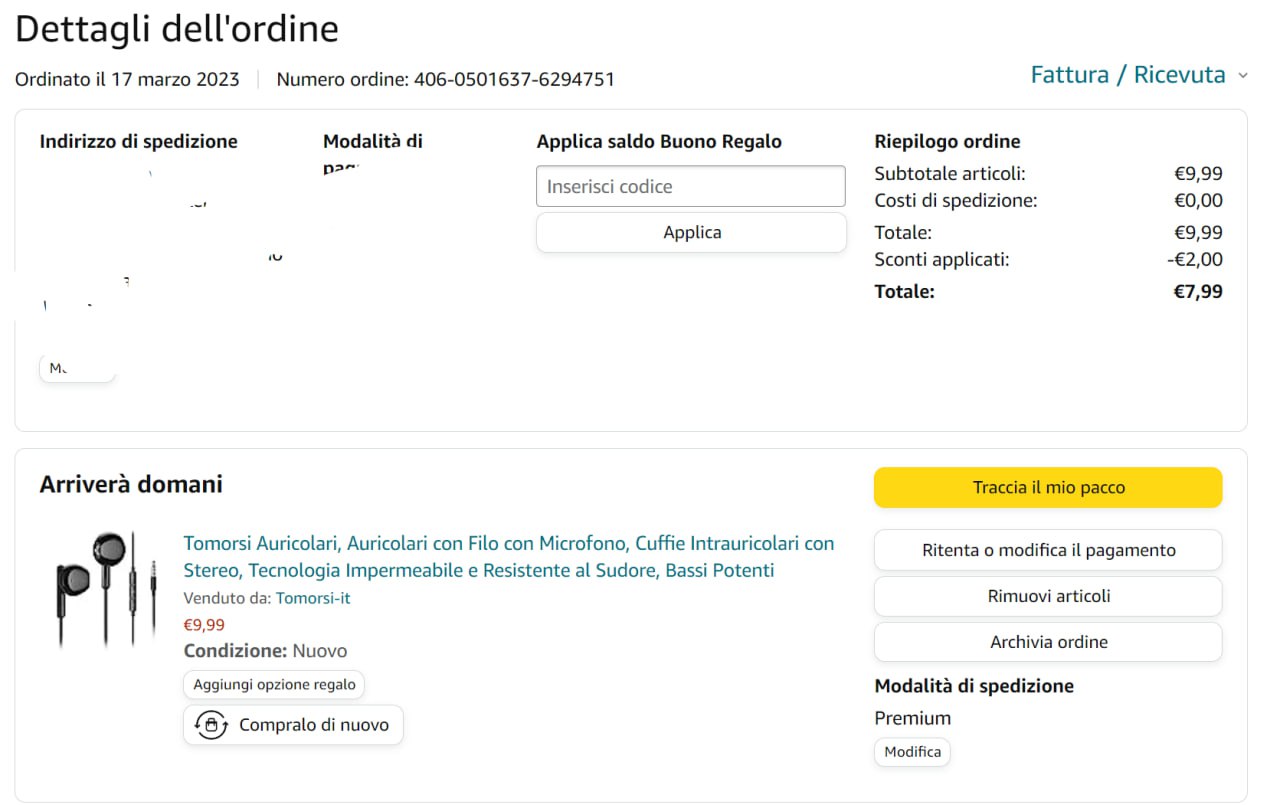Image resolution: width=1280 pixels, height=805 pixels.
Task: Click the bold €7,99 final total
Action: 1197,292
